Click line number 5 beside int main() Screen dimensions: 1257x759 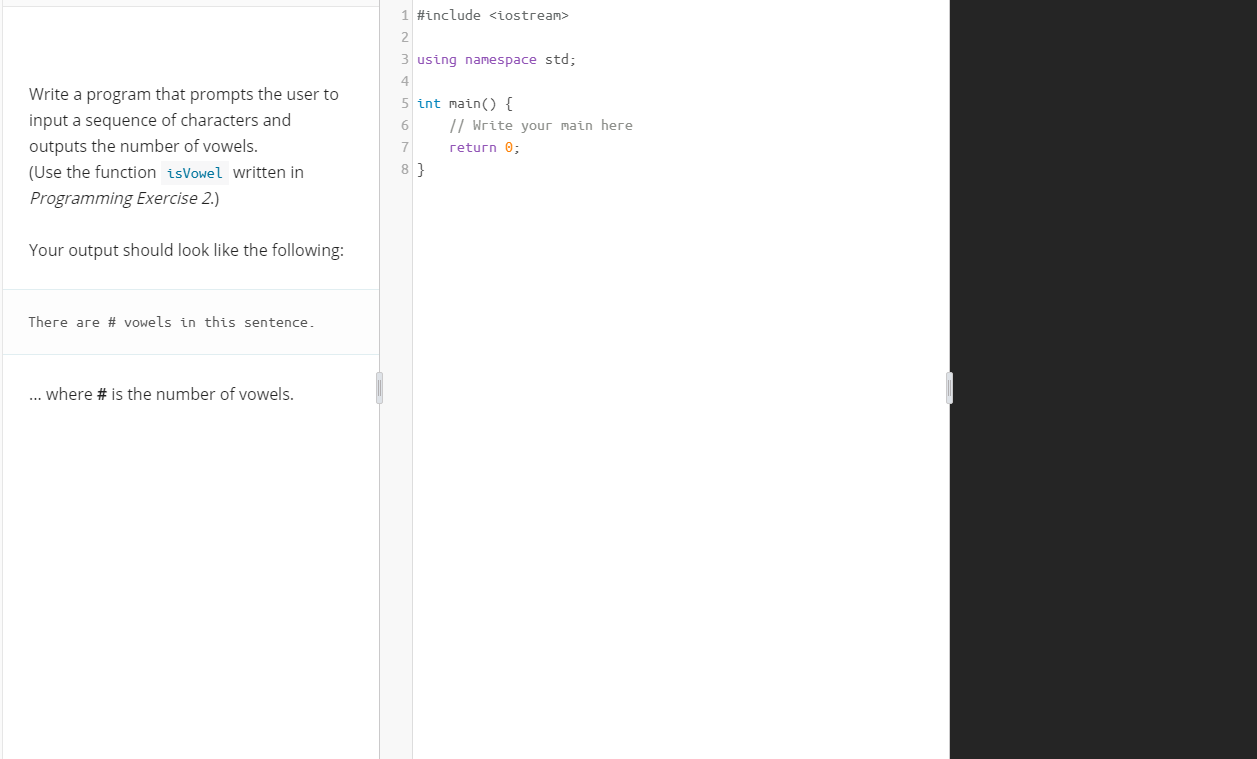404,103
